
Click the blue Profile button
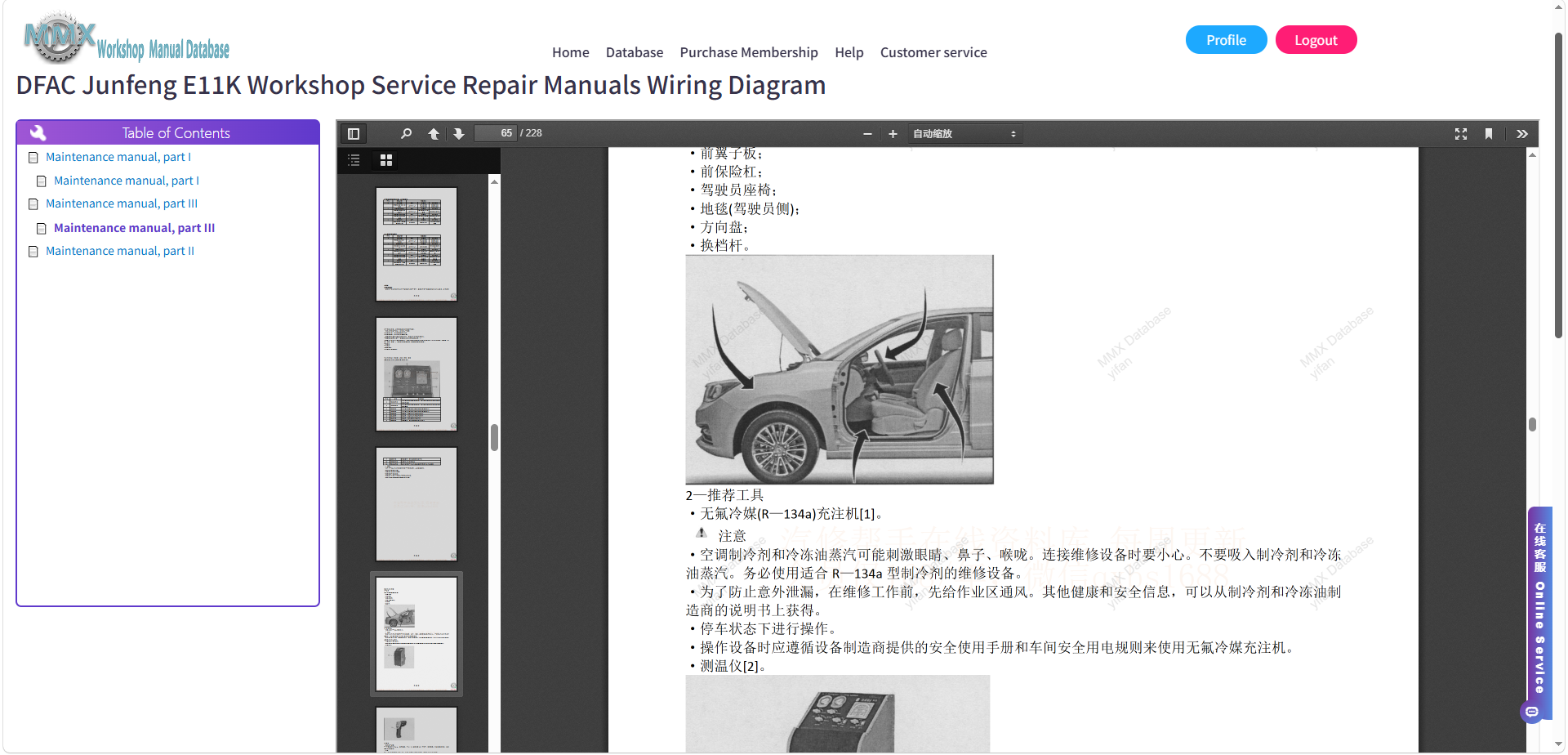(x=1226, y=40)
